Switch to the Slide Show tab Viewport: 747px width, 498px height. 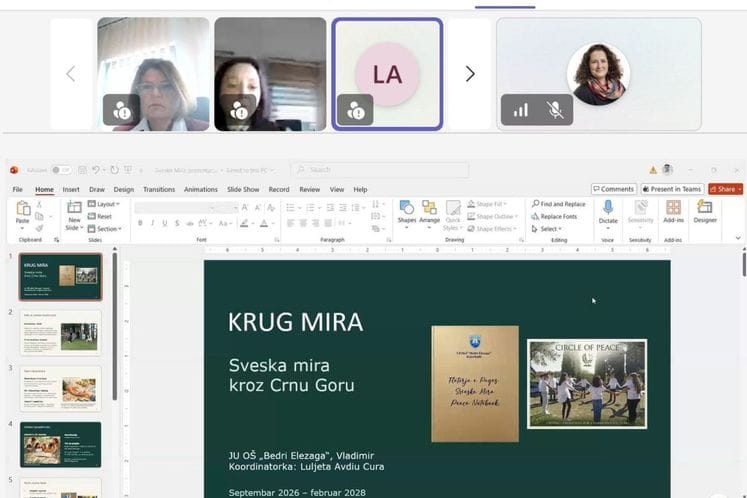click(x=243, y=189)
